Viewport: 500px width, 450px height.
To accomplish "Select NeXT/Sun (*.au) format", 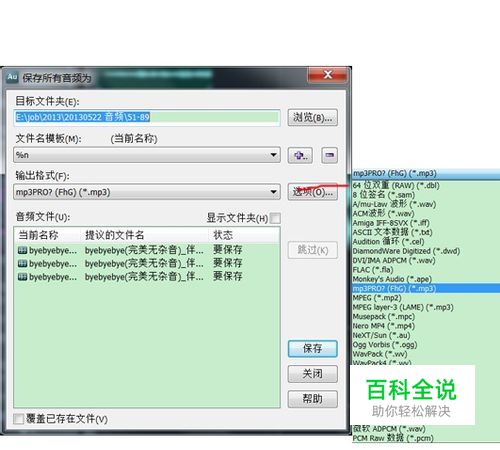I will click(426, 335).
